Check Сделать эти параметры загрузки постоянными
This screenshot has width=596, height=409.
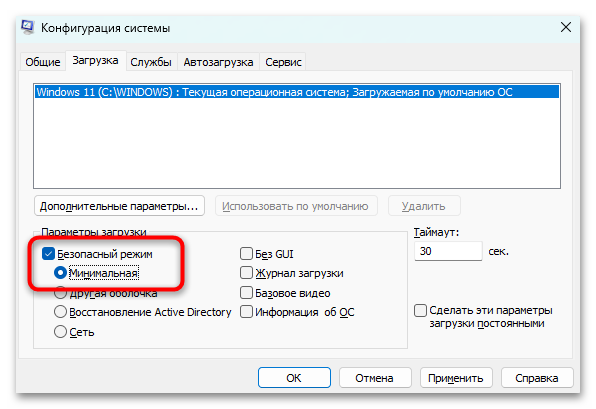[420, 311]
